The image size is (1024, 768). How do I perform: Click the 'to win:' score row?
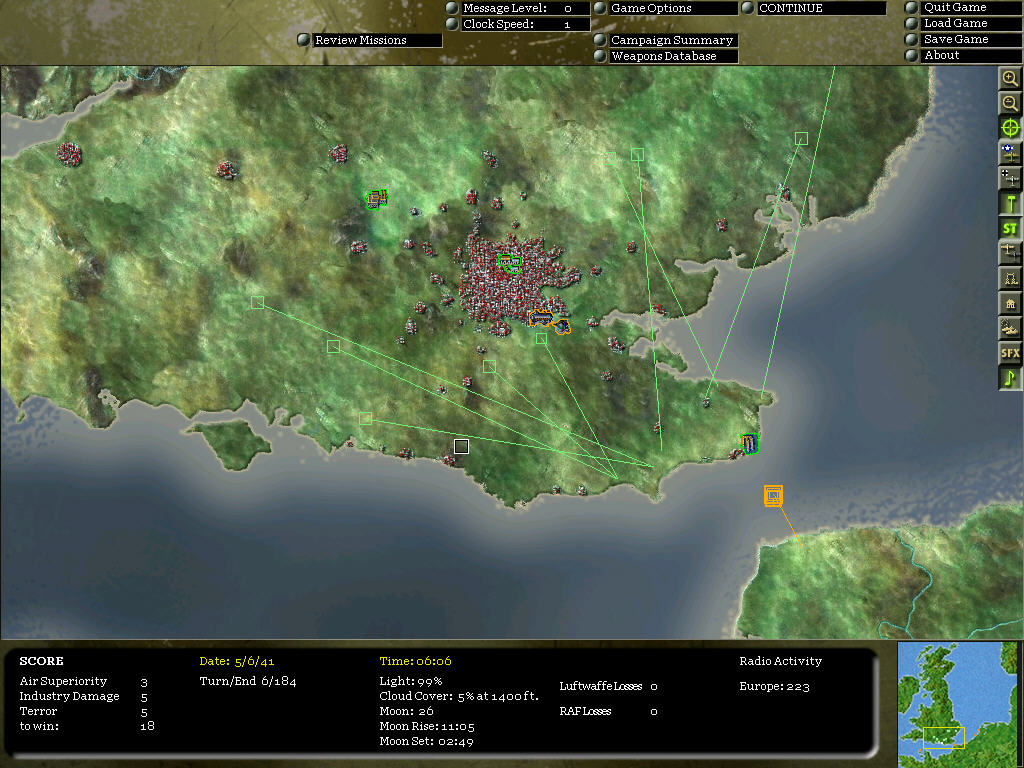87,726
